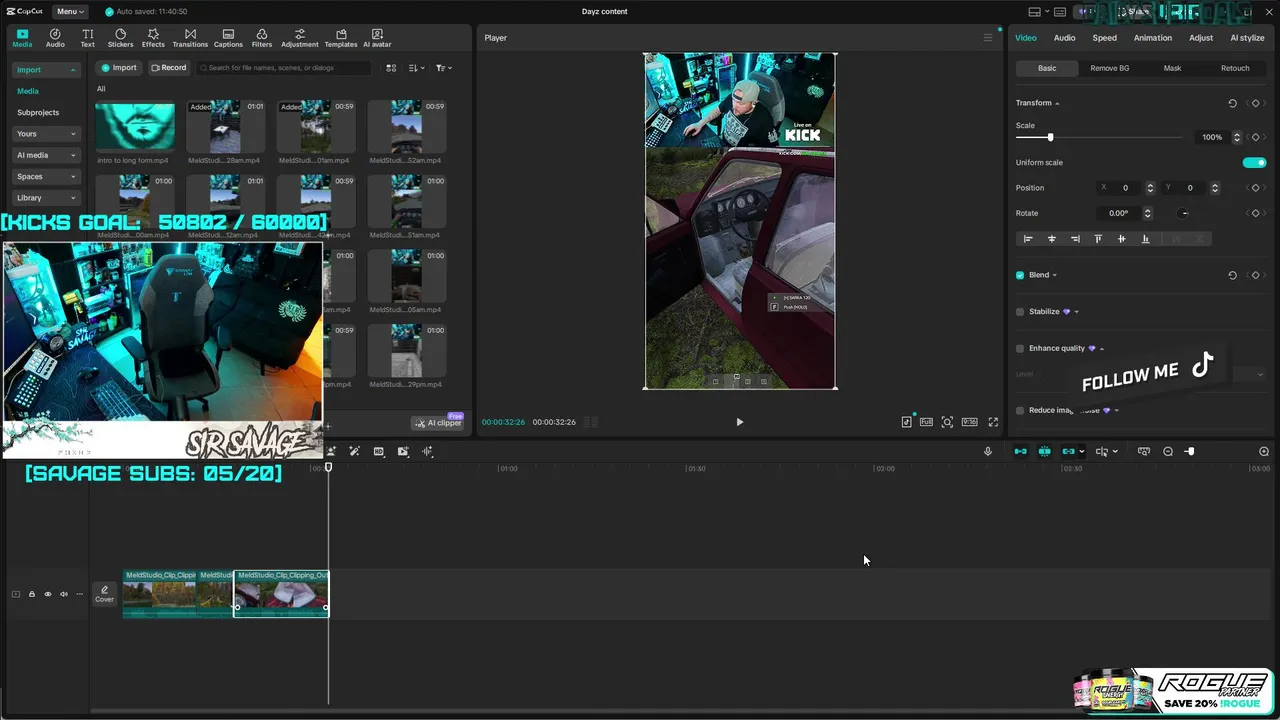Enable the Enhance quality checkbox
1280x720 pixels.
pyautogui.click(x=1020, y=349)
